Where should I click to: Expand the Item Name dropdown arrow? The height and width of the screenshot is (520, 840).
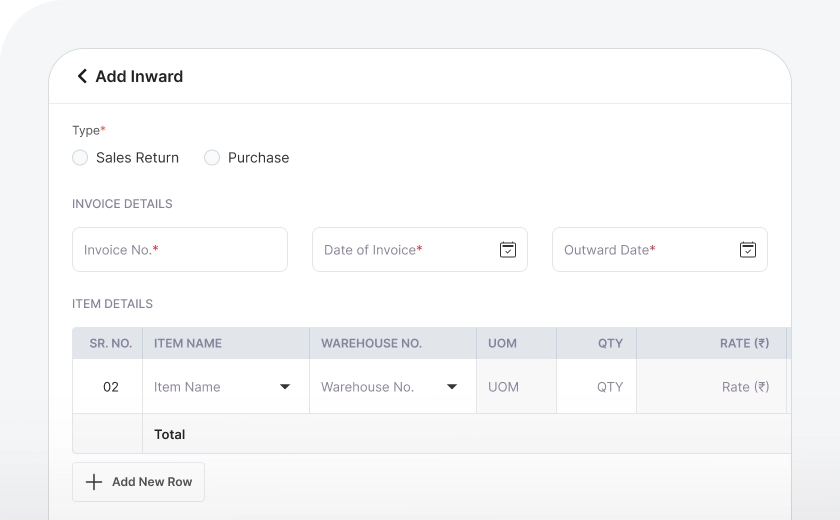[285, 387]
